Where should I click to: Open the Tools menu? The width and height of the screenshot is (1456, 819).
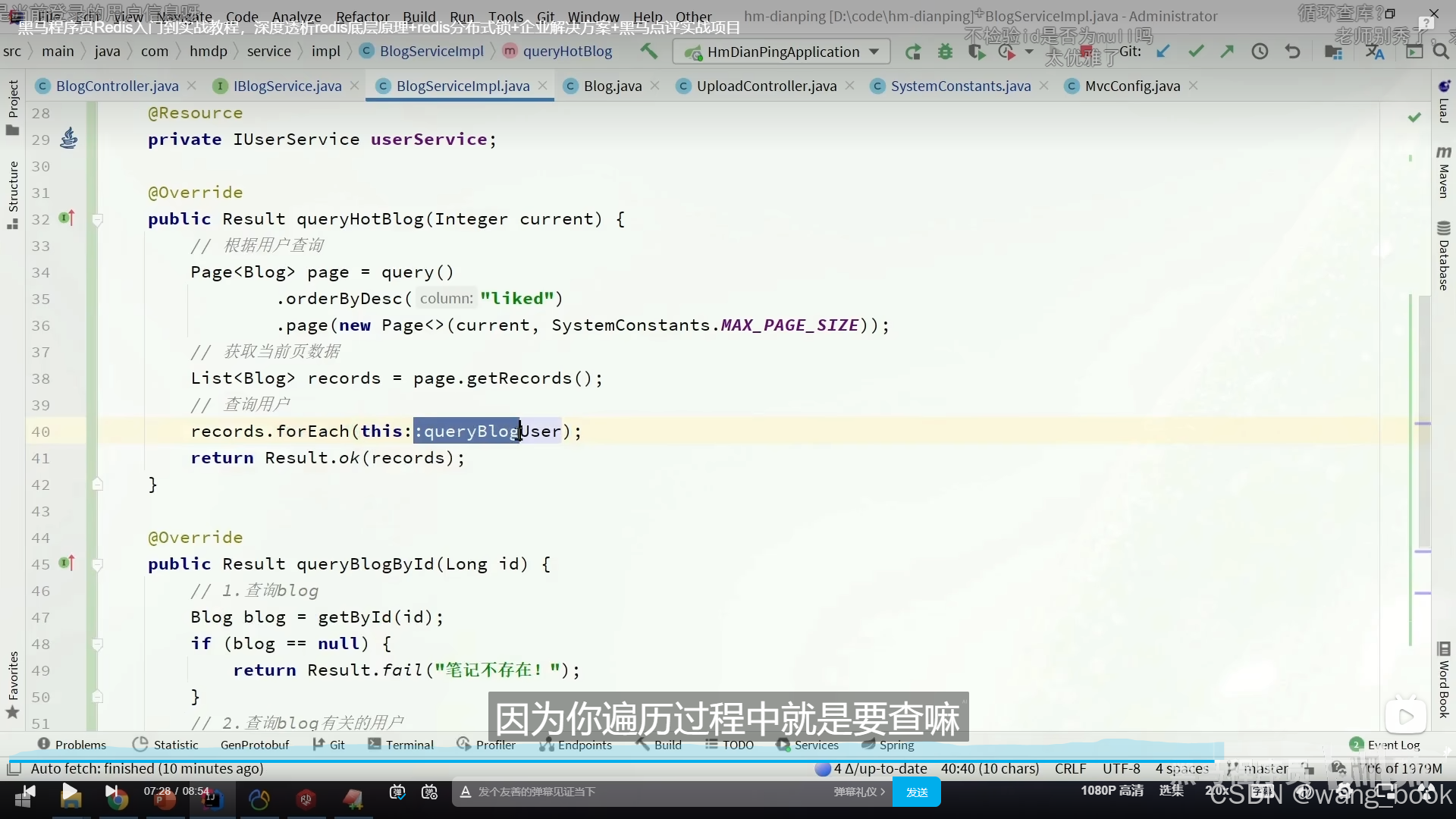pos(506,16)
